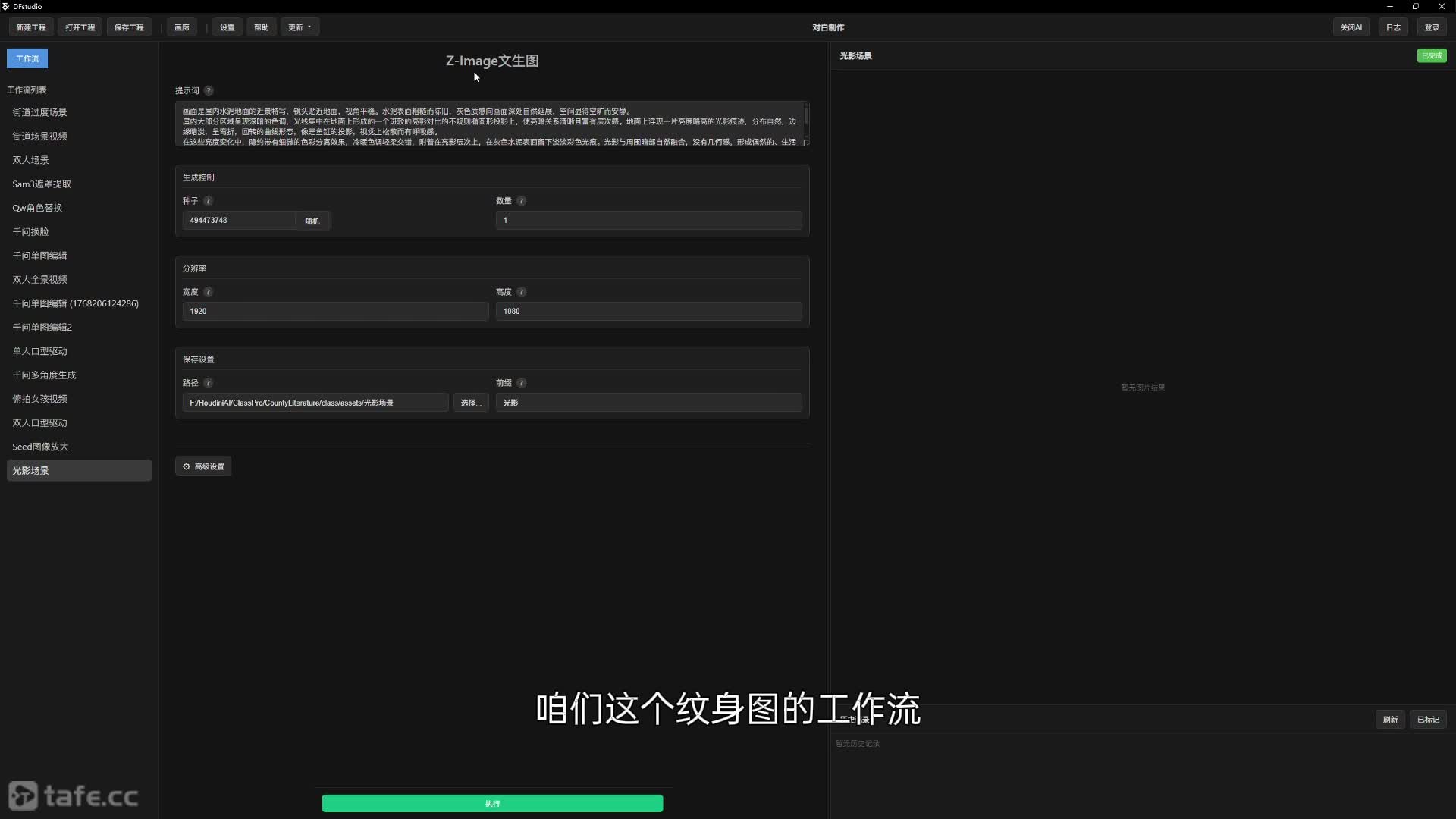Image resolution: width=1456 pixels, height=819 pixels.
Task: Click the help icon beside 宽度
Action: [208, 292]
